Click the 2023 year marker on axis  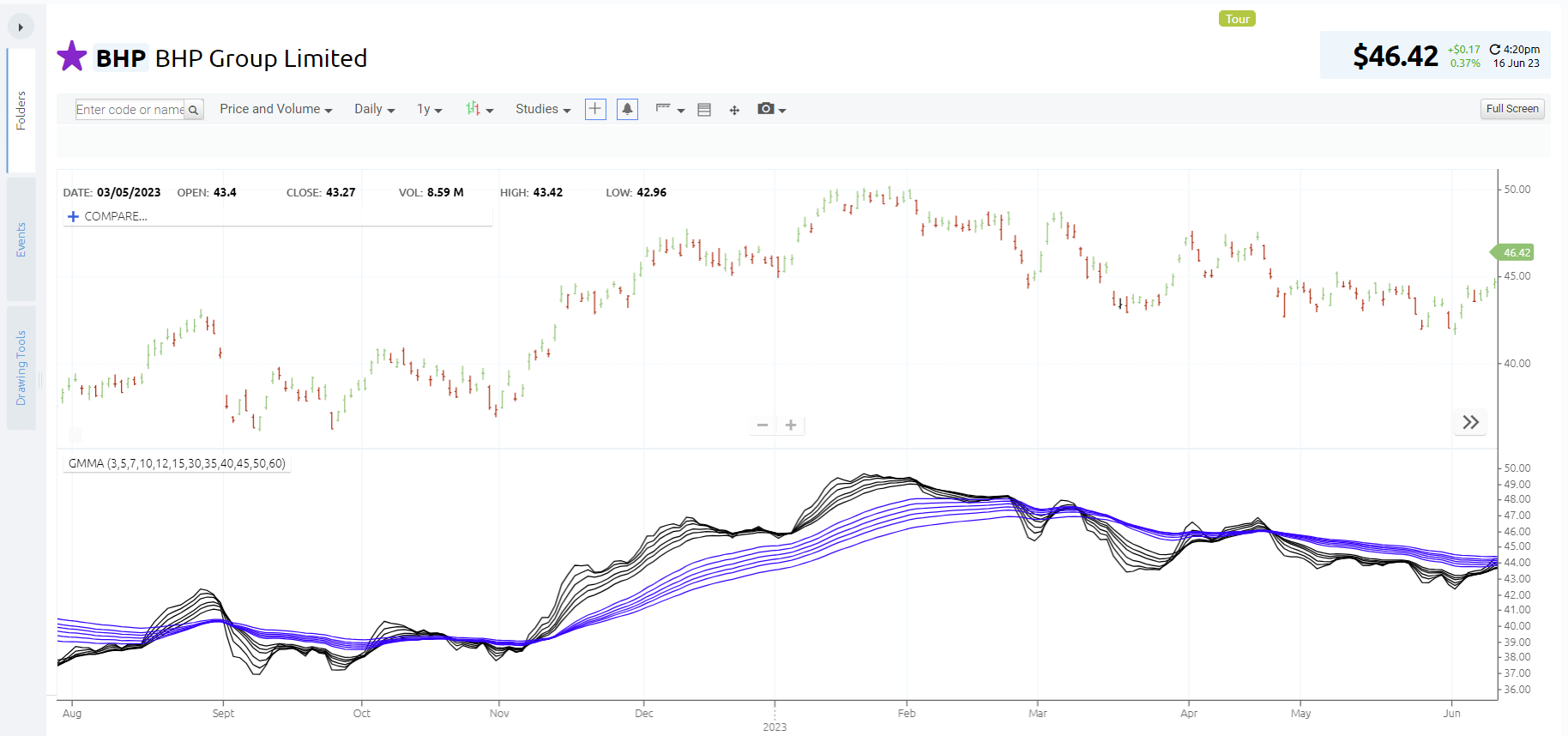click(775, 727)
